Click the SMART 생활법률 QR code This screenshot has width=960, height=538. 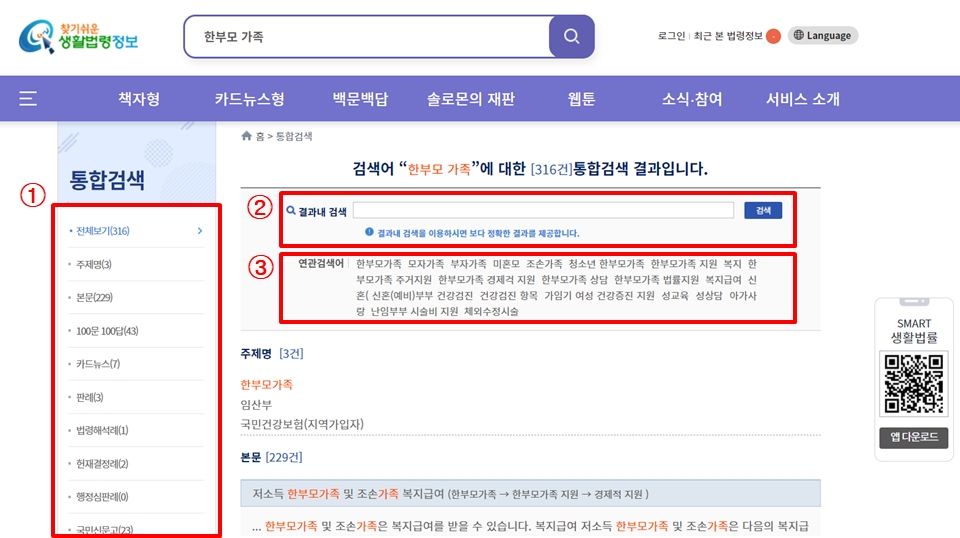point(911,383)
